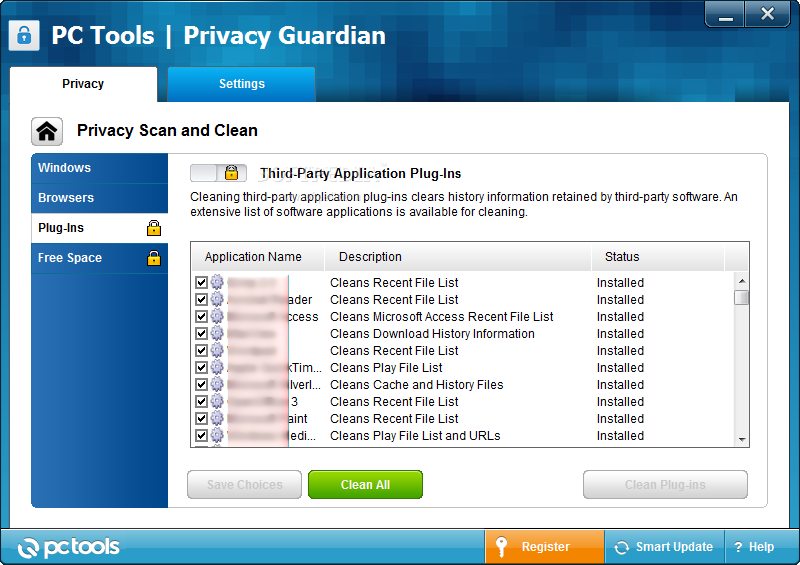Image resolution: width=800 pixels, height=565 pixels.
Task: Click the plug-in list scrollbar up arrow
Action: click(742, 281)
